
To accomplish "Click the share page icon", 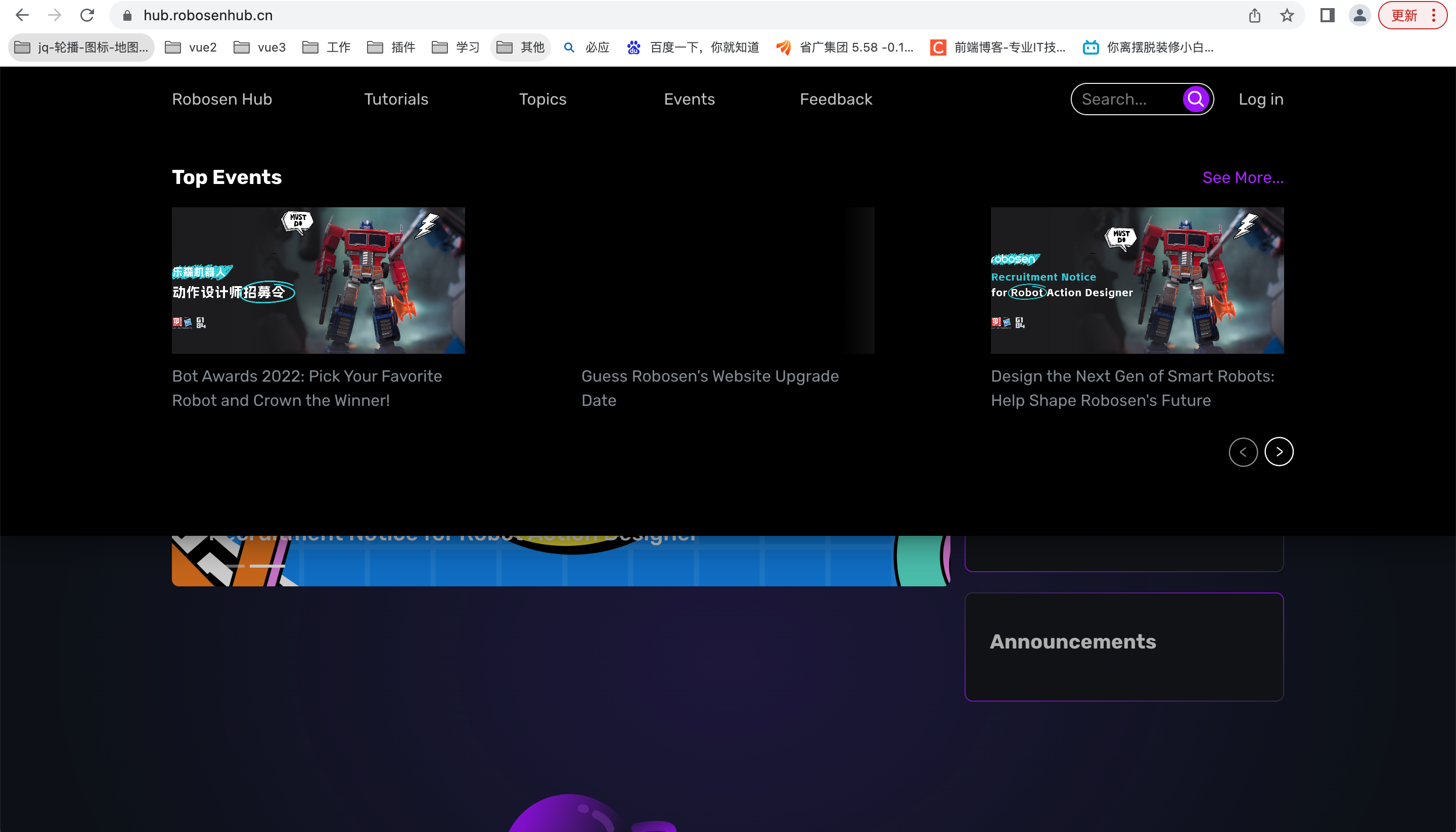I will tap(1254, 16).
